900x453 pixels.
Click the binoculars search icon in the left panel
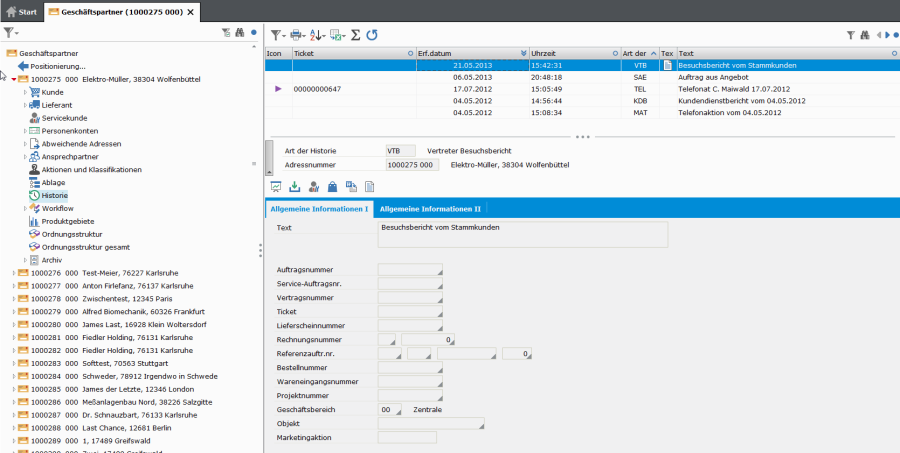click(x=240, y=33)
